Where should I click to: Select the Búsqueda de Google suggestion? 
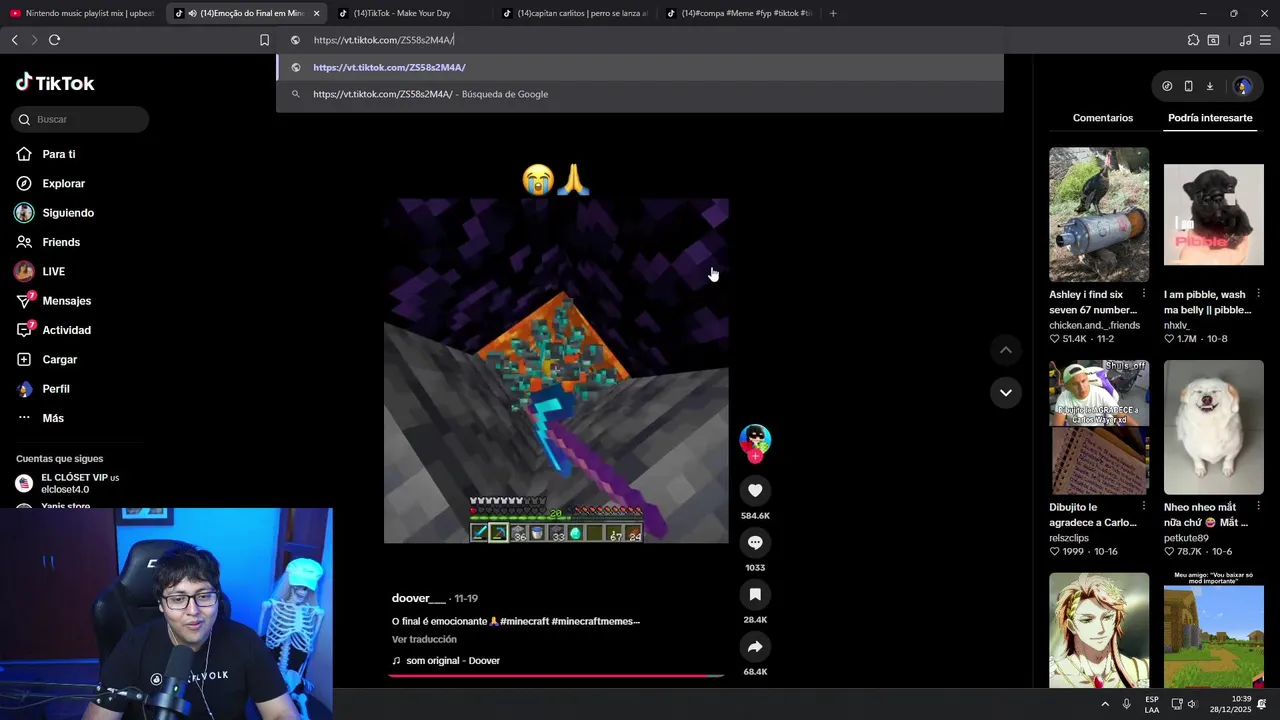(x=640, y=94)
